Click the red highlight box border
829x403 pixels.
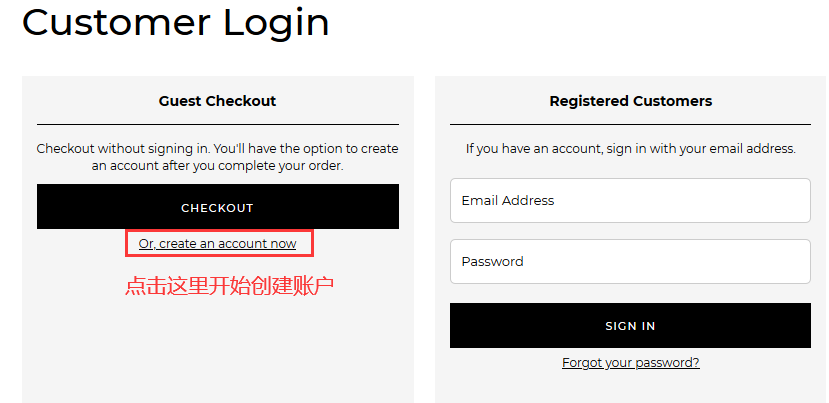pyautogui.click(x=127, y=243)
